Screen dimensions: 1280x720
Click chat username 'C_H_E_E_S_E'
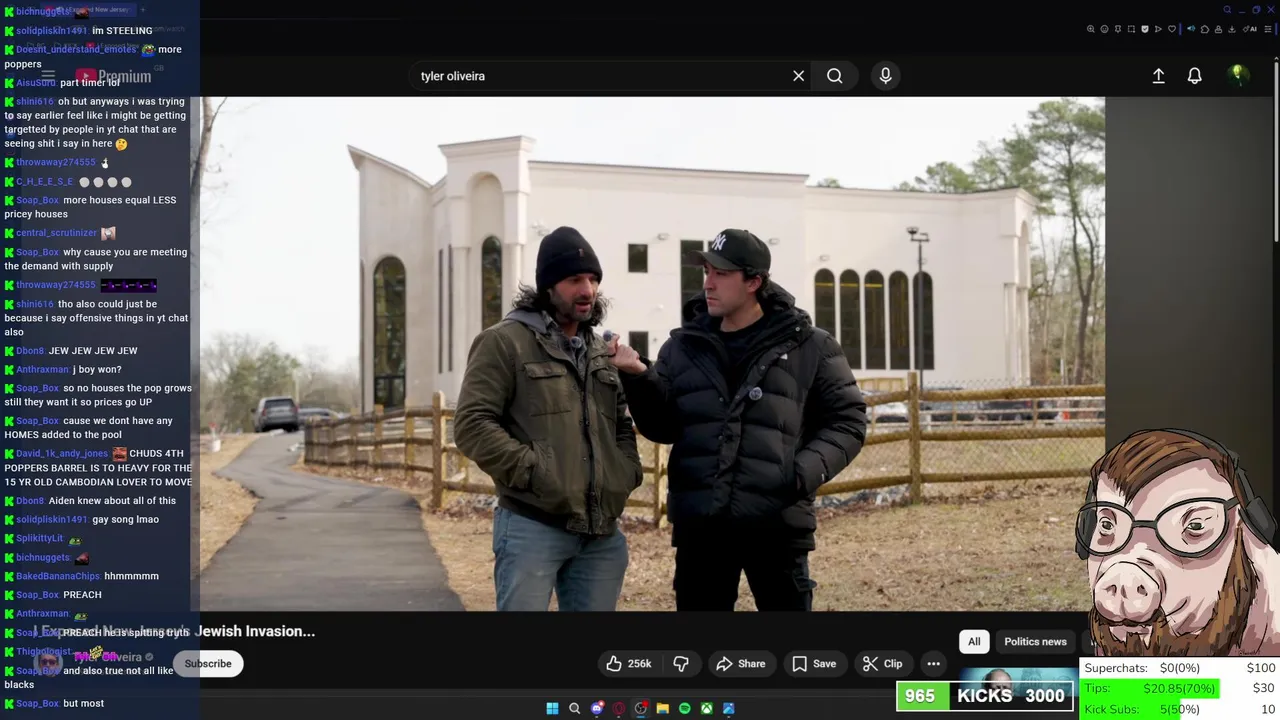point(44,182)
